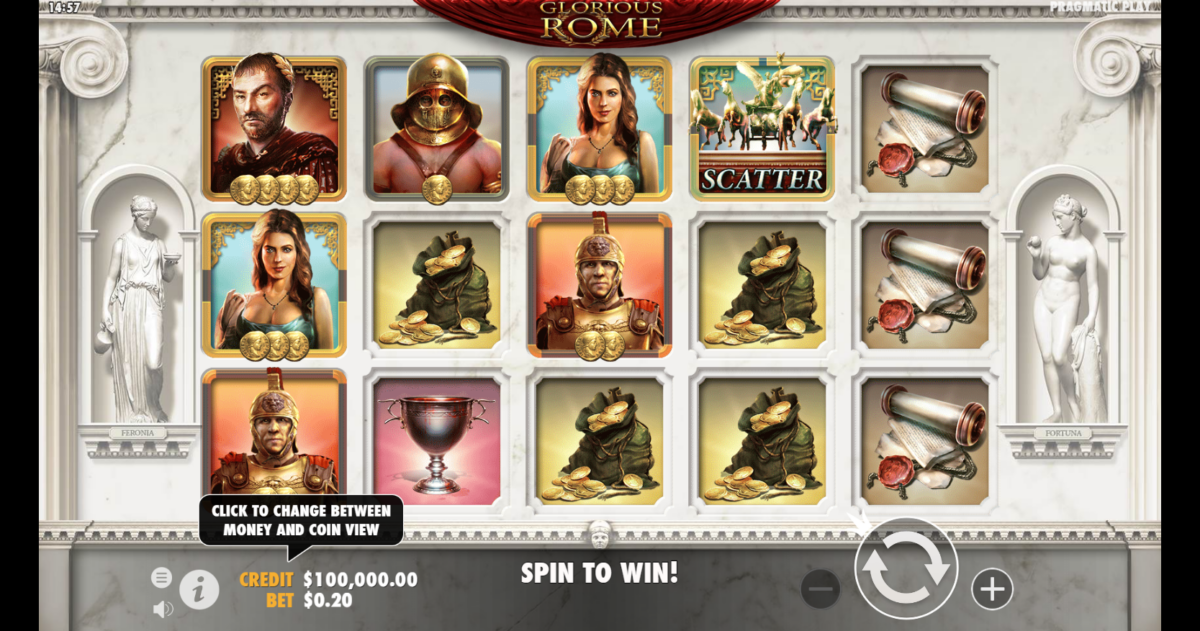Click the money and coin view tooltip
This screenshot has width=1200, height=631.
pyautogui.click(x=301, y=521)
